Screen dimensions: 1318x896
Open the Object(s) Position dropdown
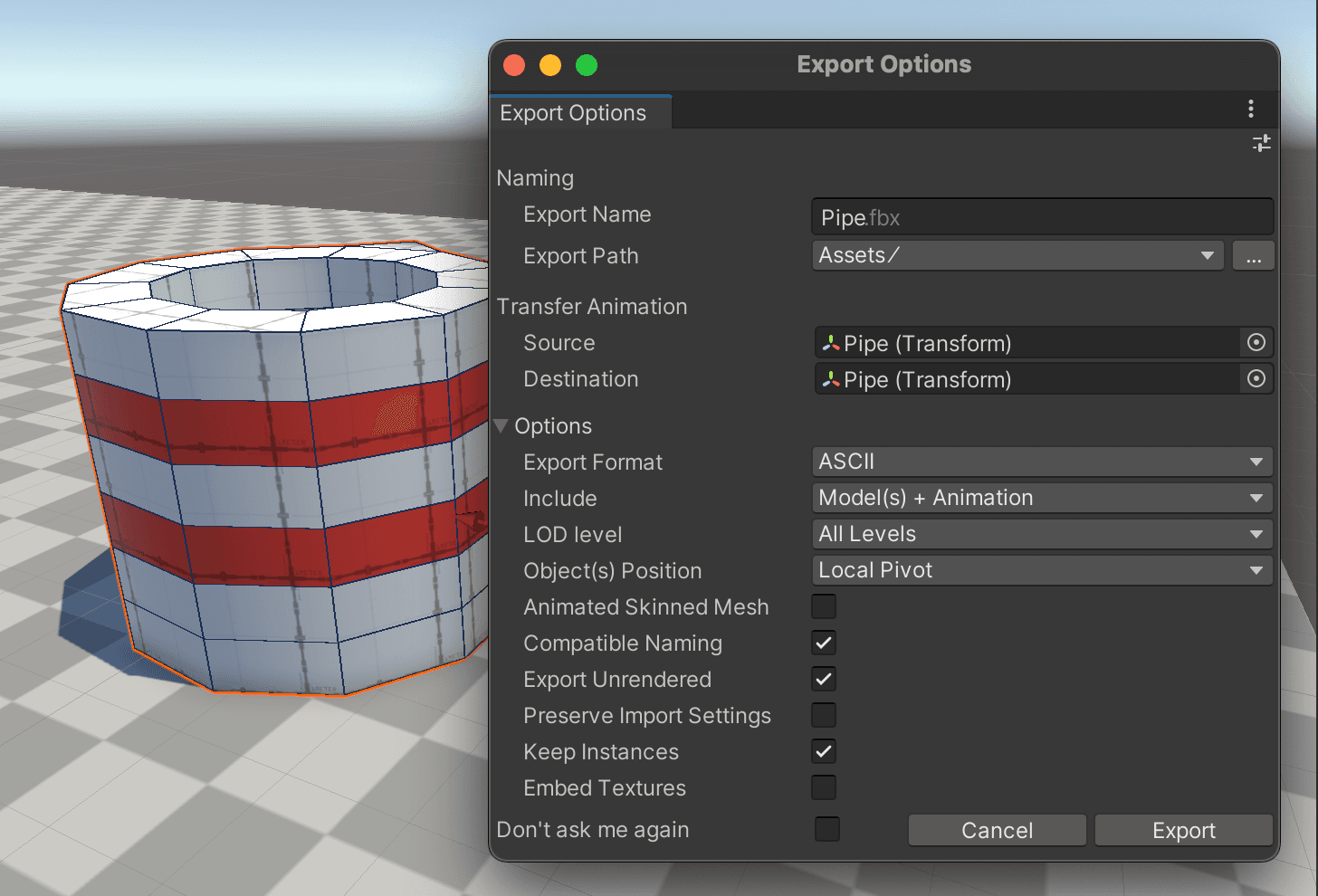click(1041, 570)
